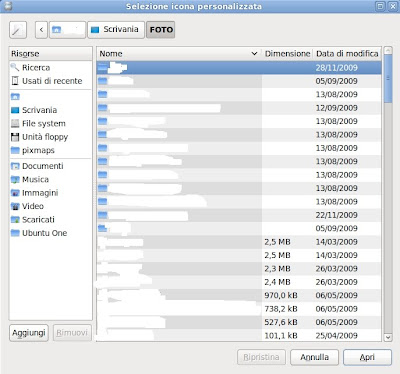
Task: Click the Ubuntu One folder icon
Action: pos(15,233)
